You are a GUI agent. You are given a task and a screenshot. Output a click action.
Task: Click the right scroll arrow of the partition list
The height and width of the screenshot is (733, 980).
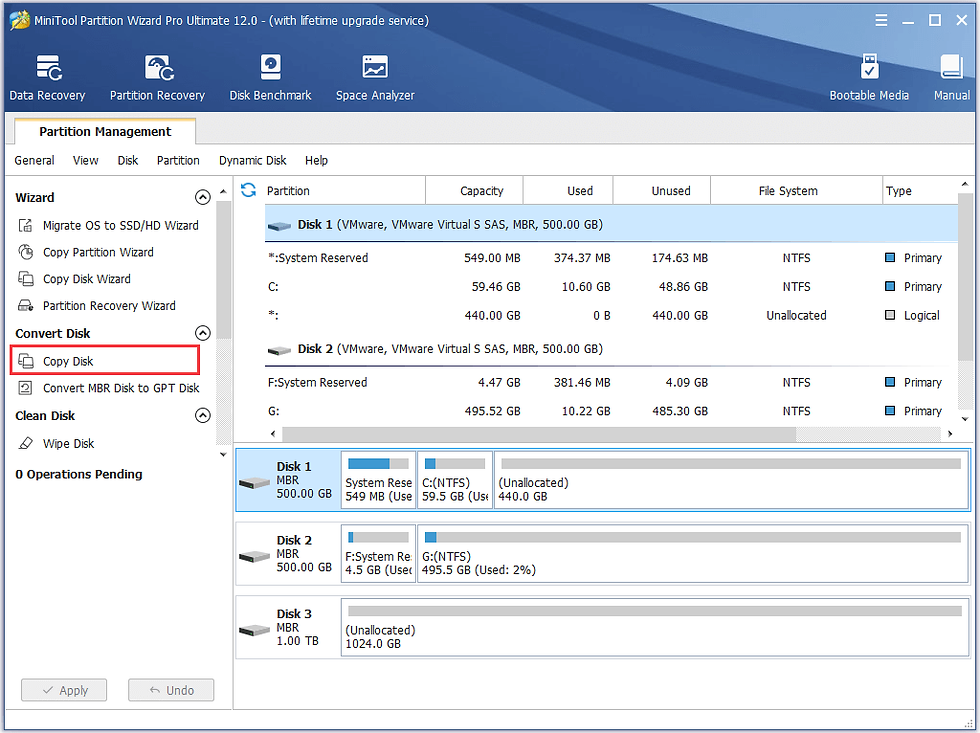click(x=950, y=433)
